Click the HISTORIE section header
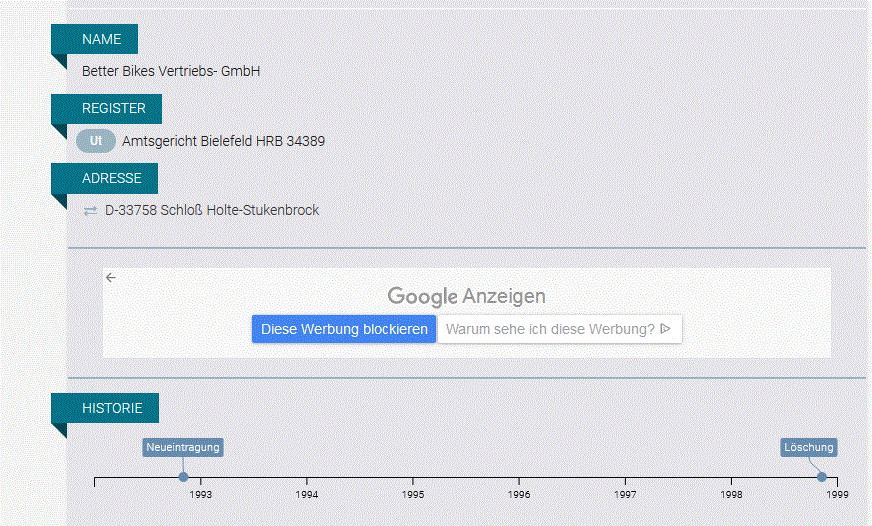 click(x=112, y=408)
